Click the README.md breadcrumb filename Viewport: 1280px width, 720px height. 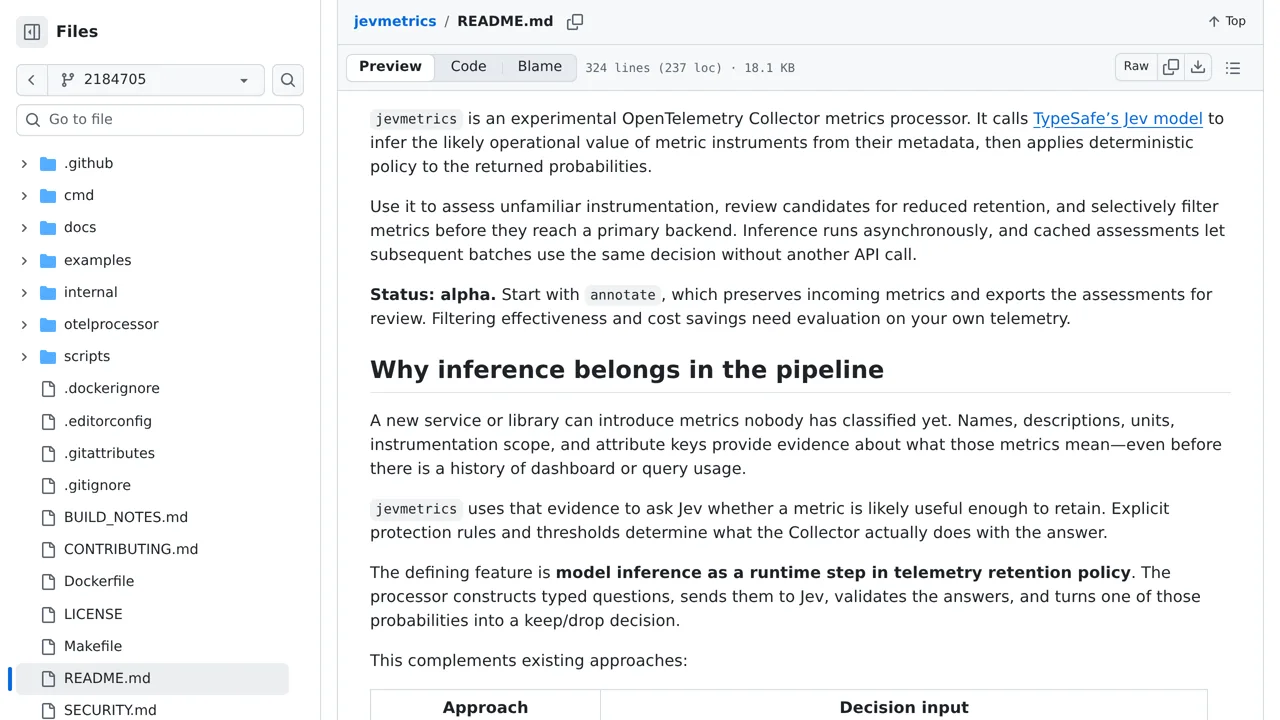[x=505, y=21]
